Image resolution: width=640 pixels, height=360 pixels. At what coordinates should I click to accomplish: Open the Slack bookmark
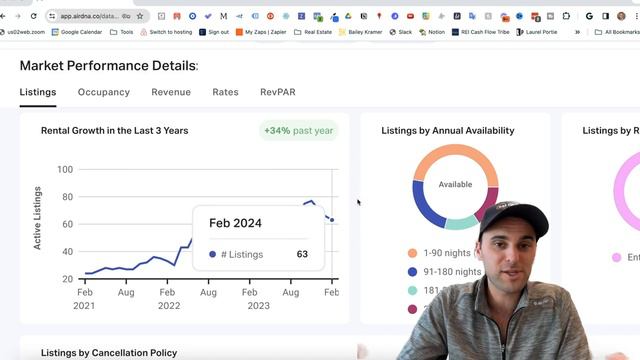tap(400, 32)
